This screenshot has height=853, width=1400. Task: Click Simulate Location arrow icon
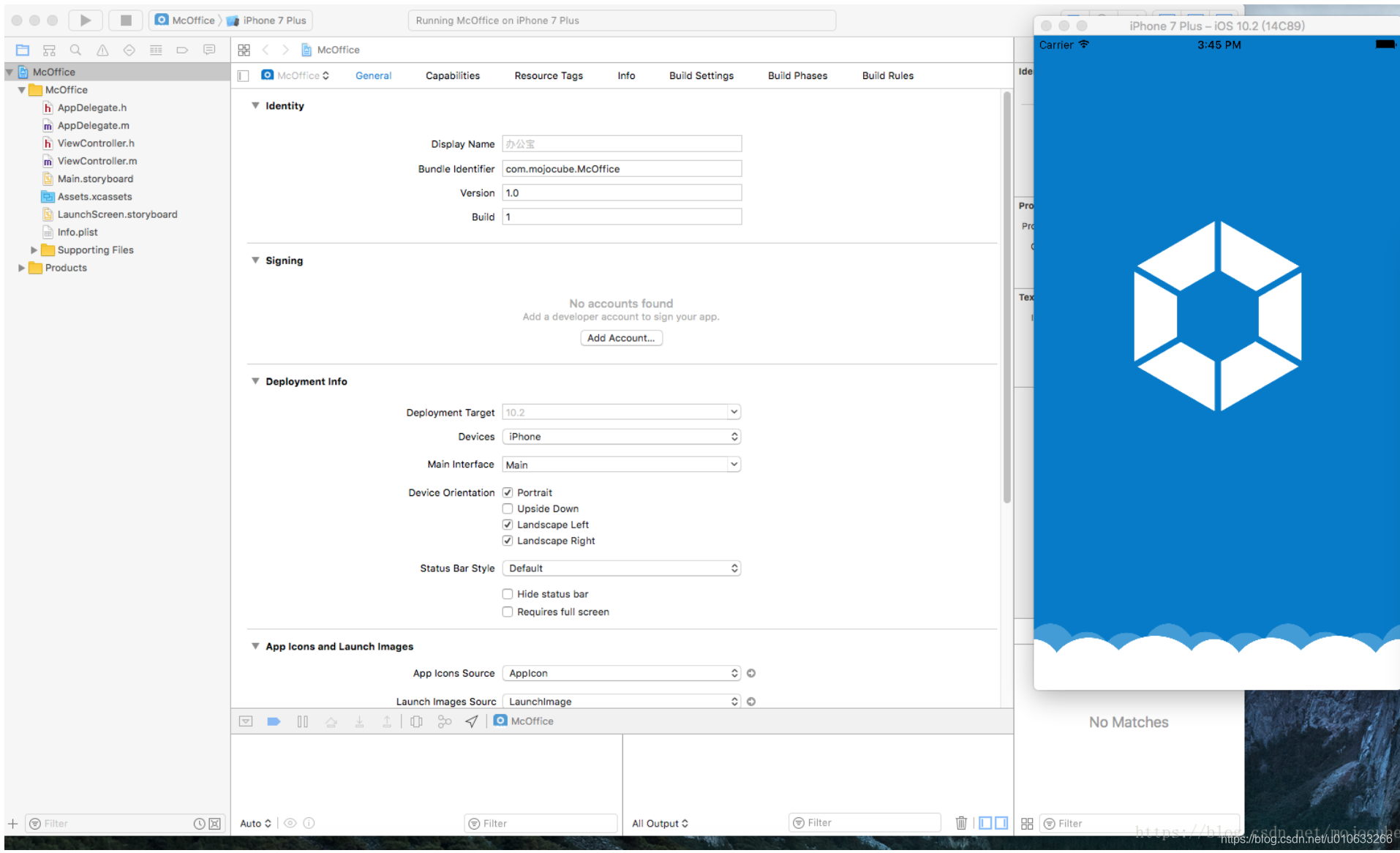pos(472,721)
